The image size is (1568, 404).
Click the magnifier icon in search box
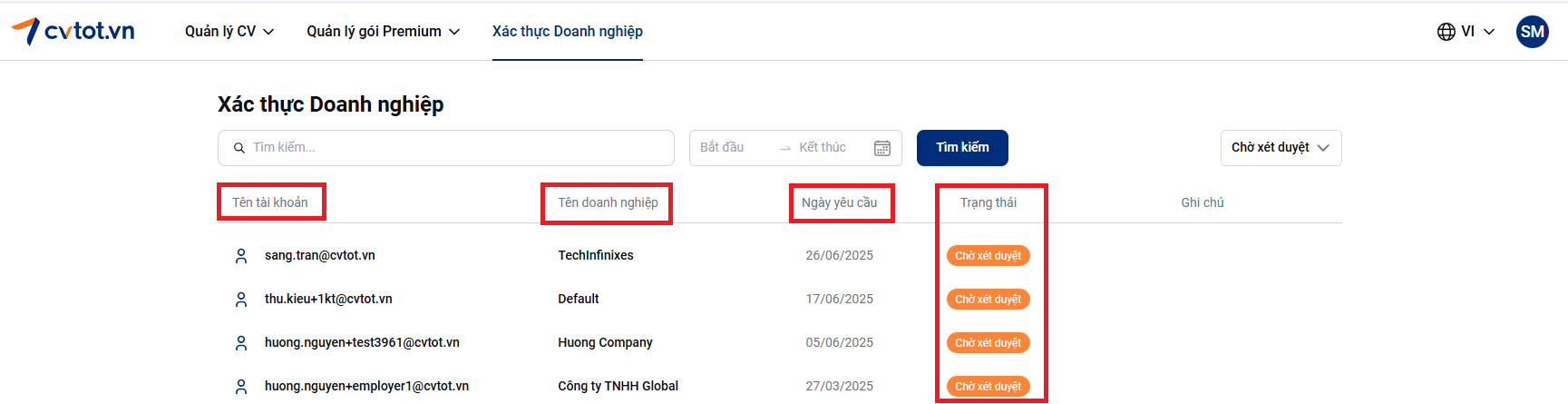pos(239,148)
